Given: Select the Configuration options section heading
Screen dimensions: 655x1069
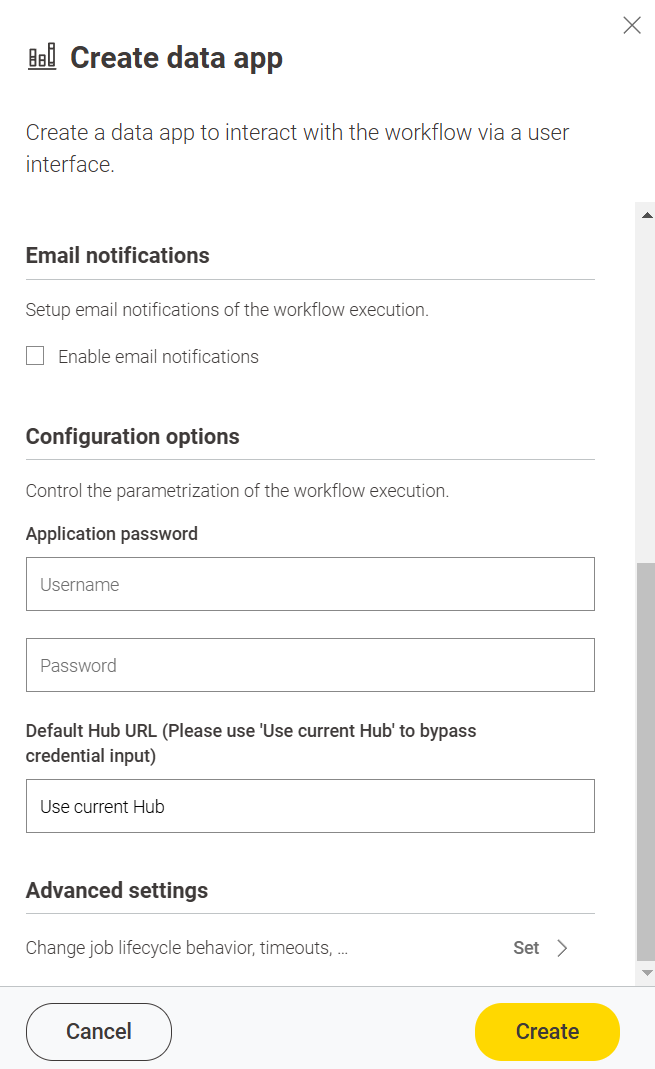Looking at the screenshot, I should [133, 437].
